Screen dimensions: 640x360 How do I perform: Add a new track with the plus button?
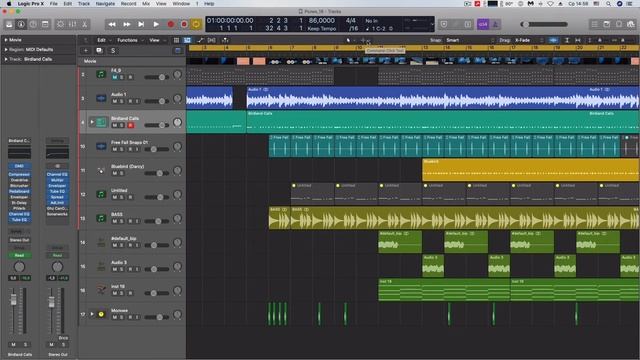pos(86,51)
